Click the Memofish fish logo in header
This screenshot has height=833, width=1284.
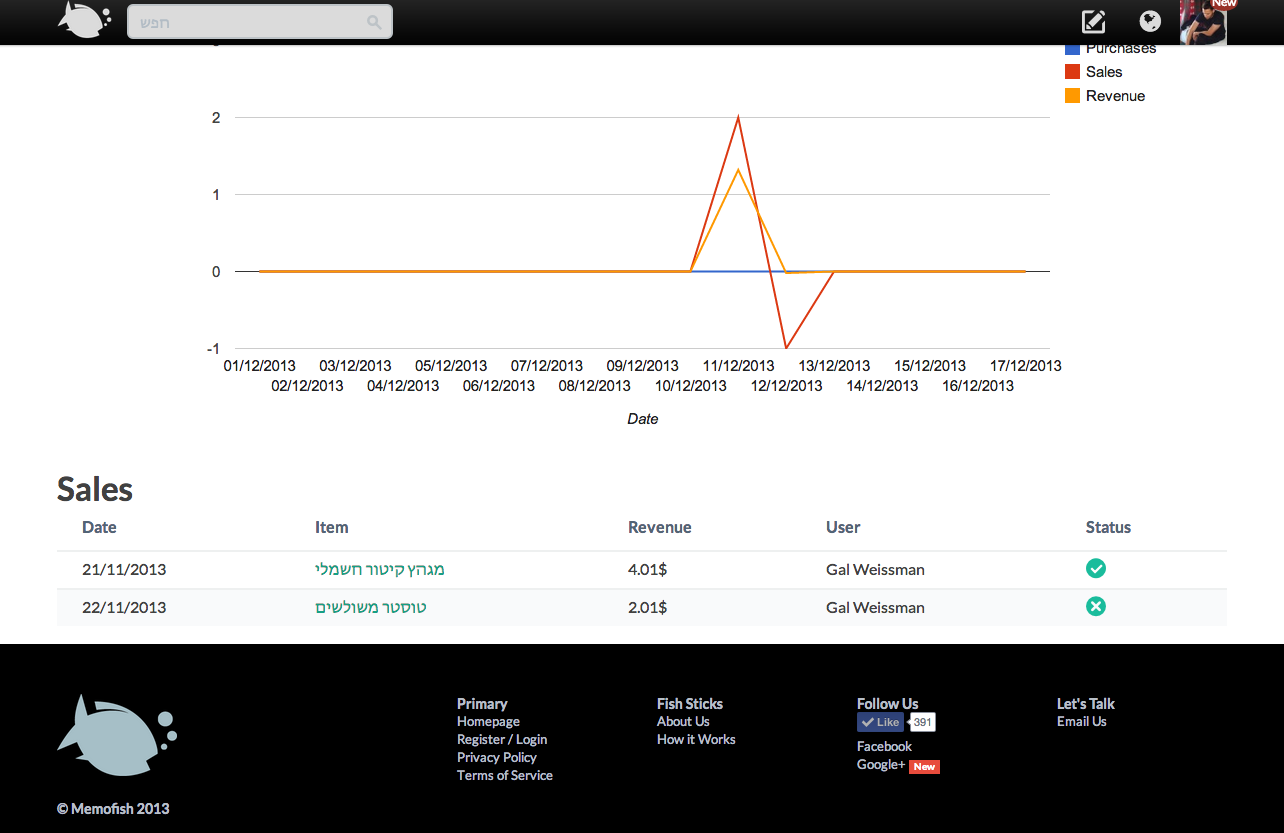click(84, 21)
